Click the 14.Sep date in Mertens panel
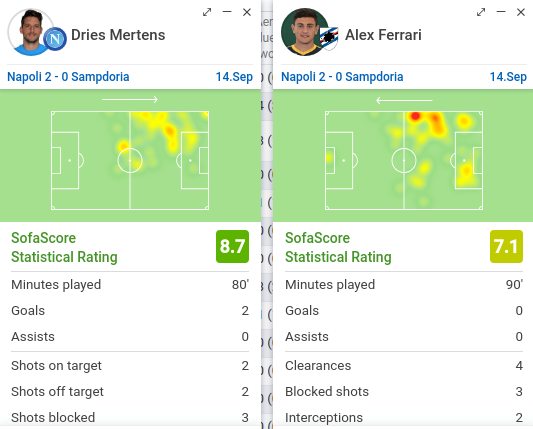533x429 pixels. click(234, 77)
